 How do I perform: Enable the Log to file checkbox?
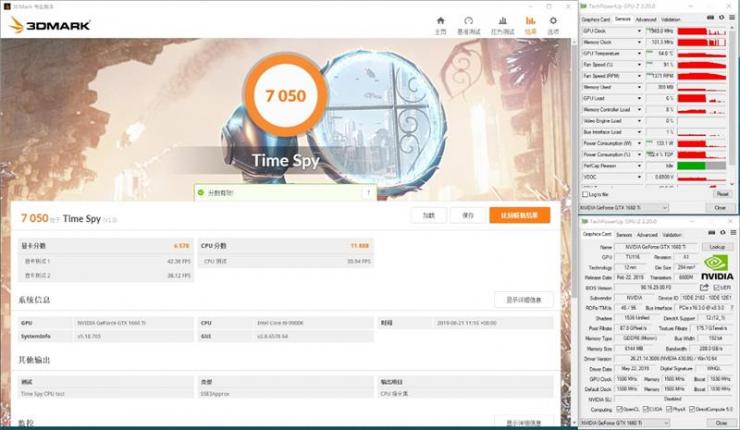[x=585, y=194]
